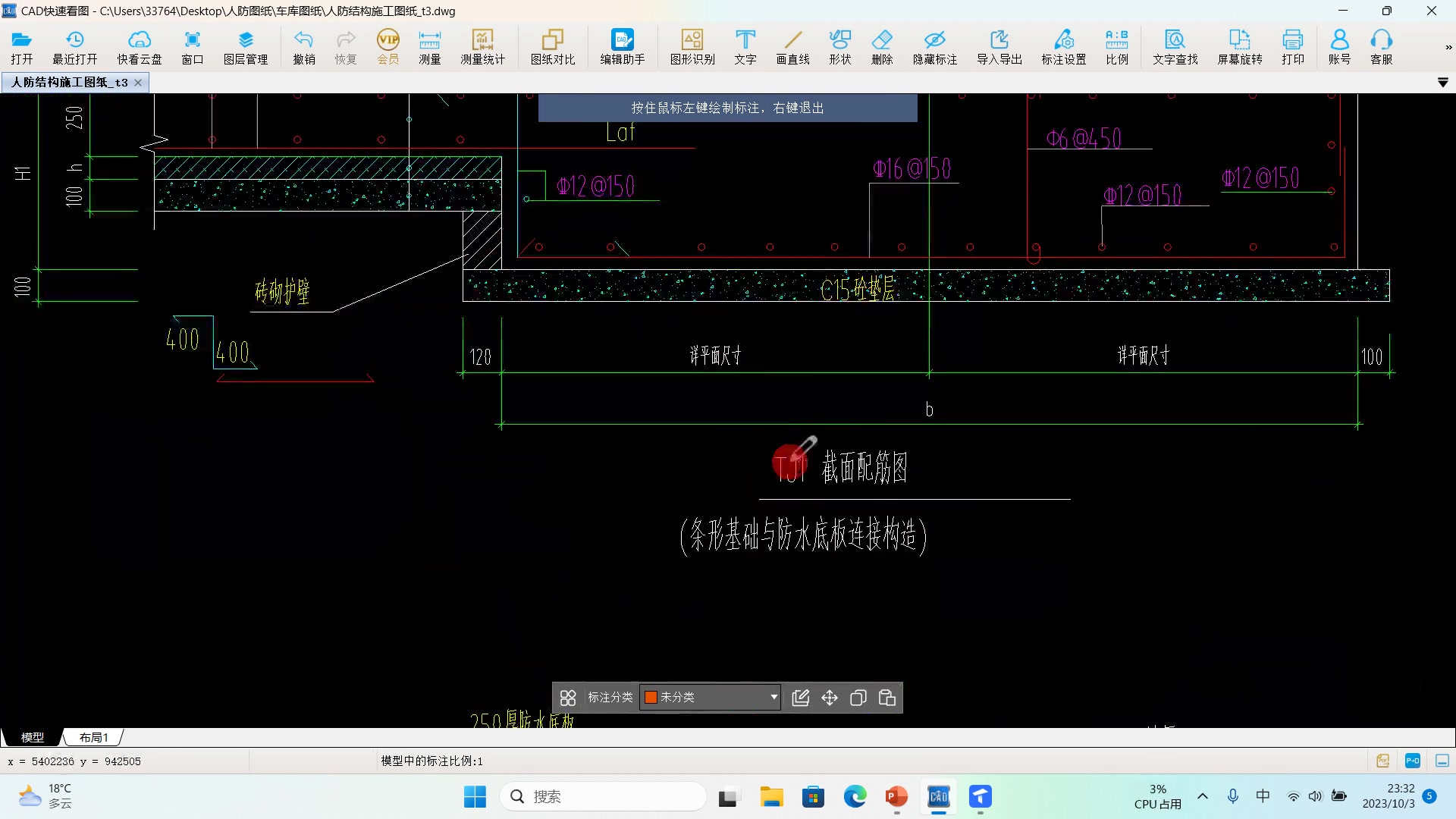Open 快看云盘 cloud drive
This screenshot has width=1456, height=819.
[140, 47]
